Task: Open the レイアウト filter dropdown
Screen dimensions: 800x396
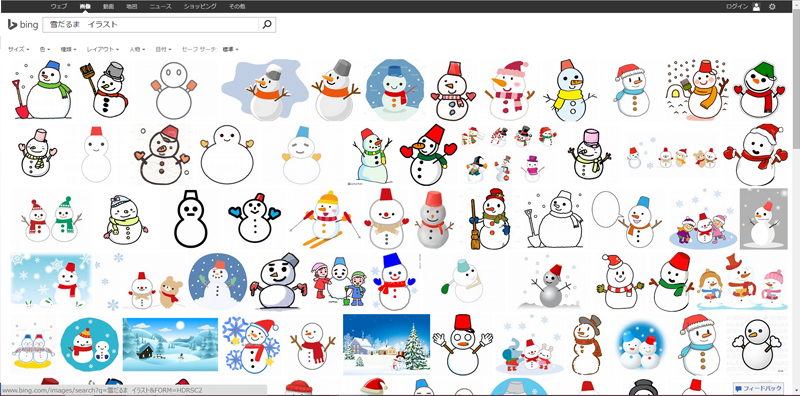Action: (x=103, y=50)
